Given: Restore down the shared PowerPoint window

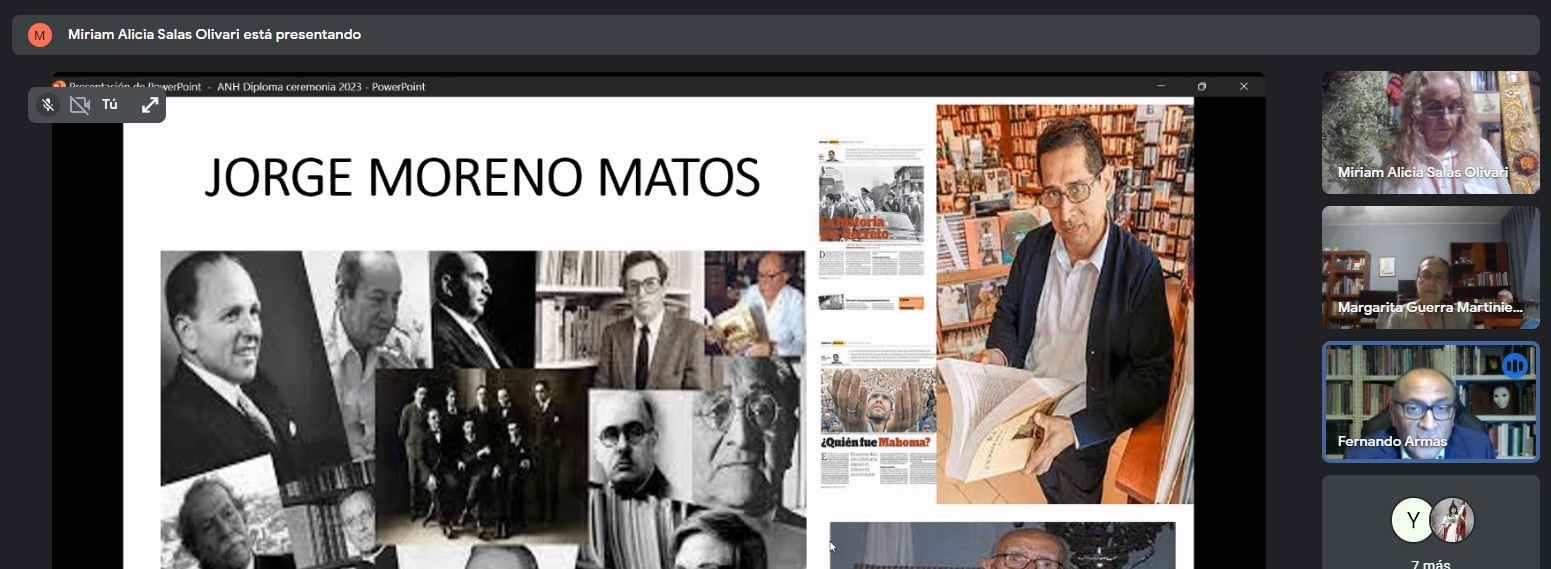Looking at the screenshot, I should 1202,87.
